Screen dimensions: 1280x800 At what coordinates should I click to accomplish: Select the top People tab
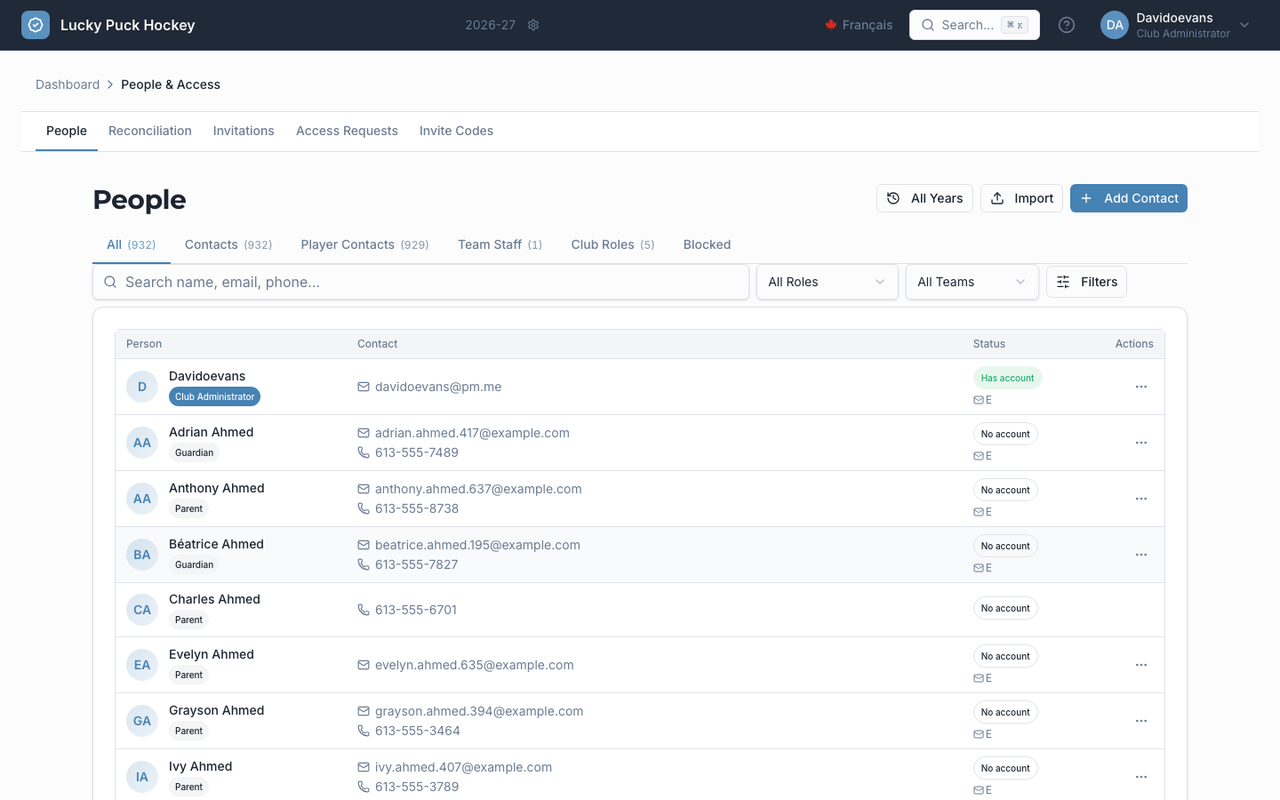[66, 131]
